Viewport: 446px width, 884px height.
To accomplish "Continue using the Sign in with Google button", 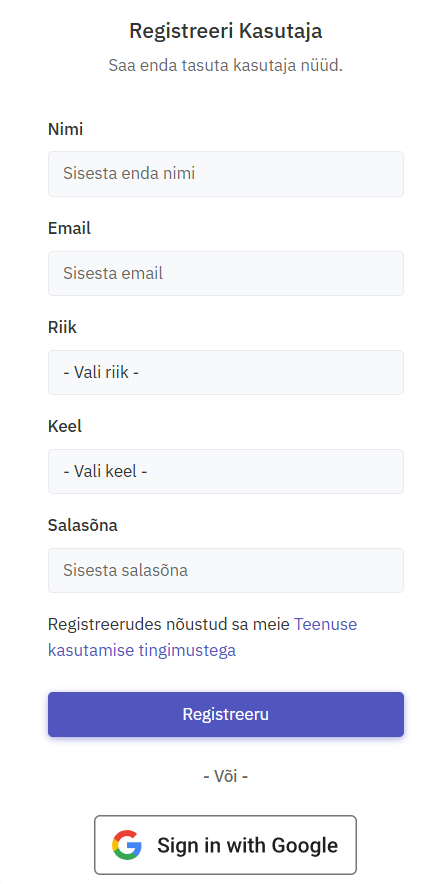I will coord(226,845).
